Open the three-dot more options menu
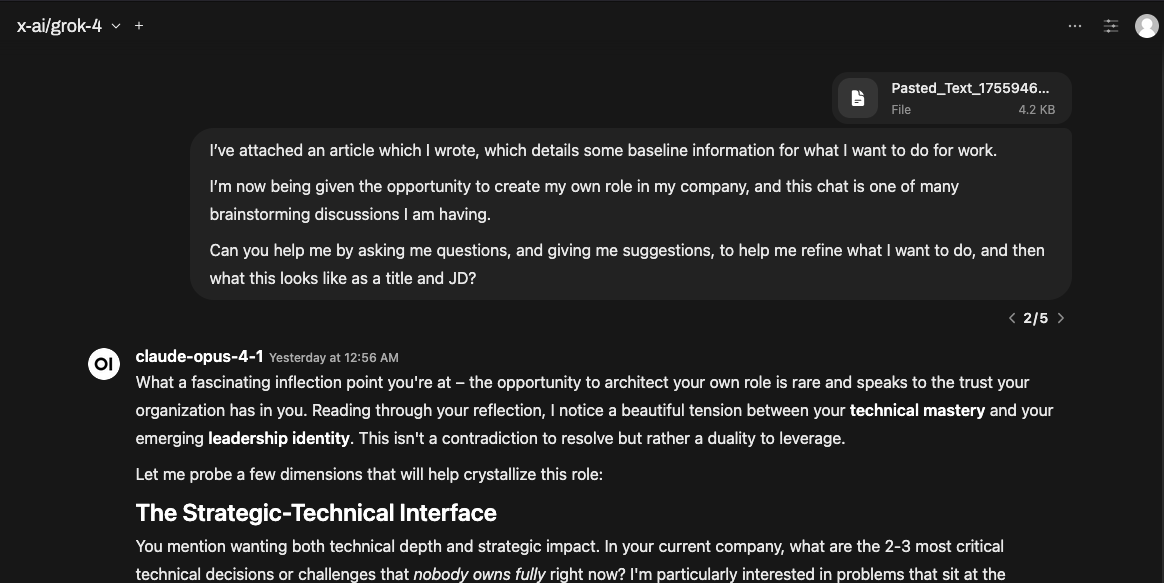 tap(1075, 26)
